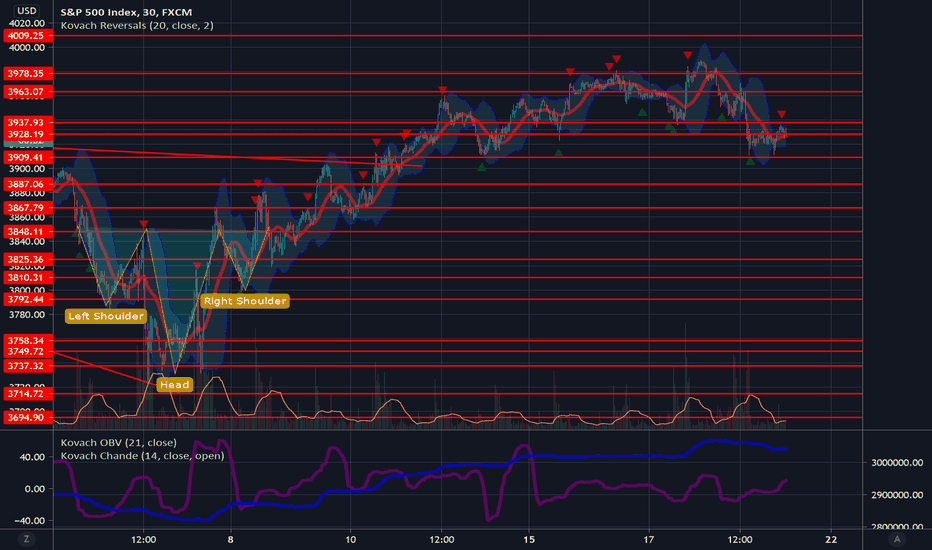This screenshot has height=550, width=932.
Task: Click the Left Shoulder pattern label
Action: [x=106, y=316]
